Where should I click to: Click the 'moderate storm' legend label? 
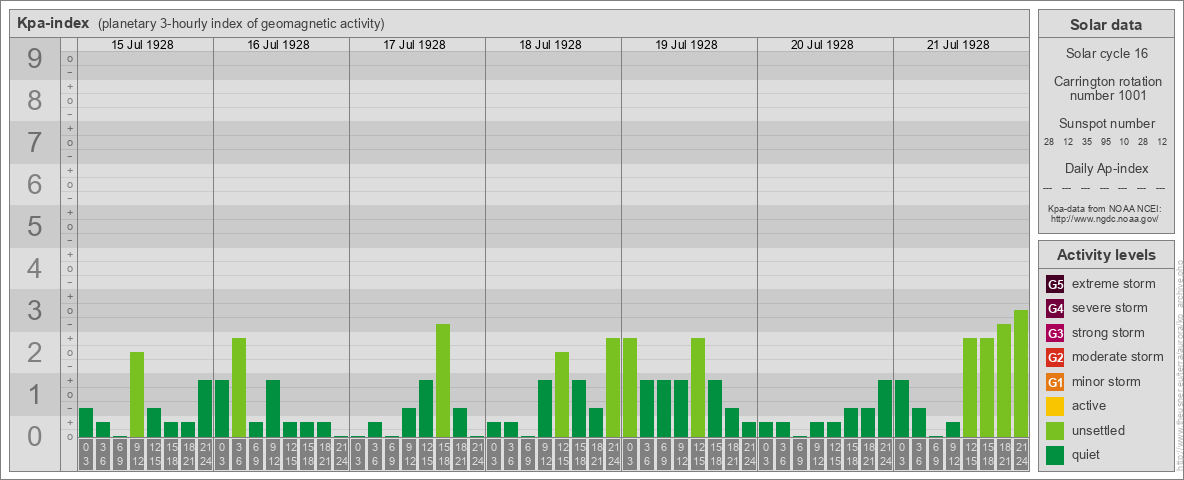pos(1118,356)
